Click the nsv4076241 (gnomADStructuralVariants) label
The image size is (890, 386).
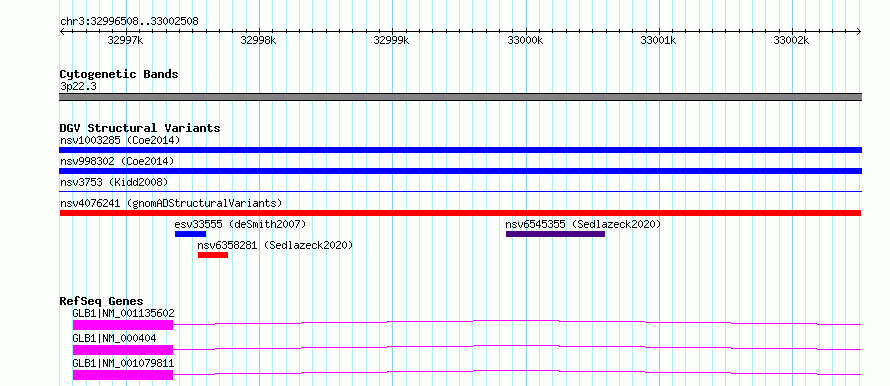pyautogui.click(x=171, y=203)
